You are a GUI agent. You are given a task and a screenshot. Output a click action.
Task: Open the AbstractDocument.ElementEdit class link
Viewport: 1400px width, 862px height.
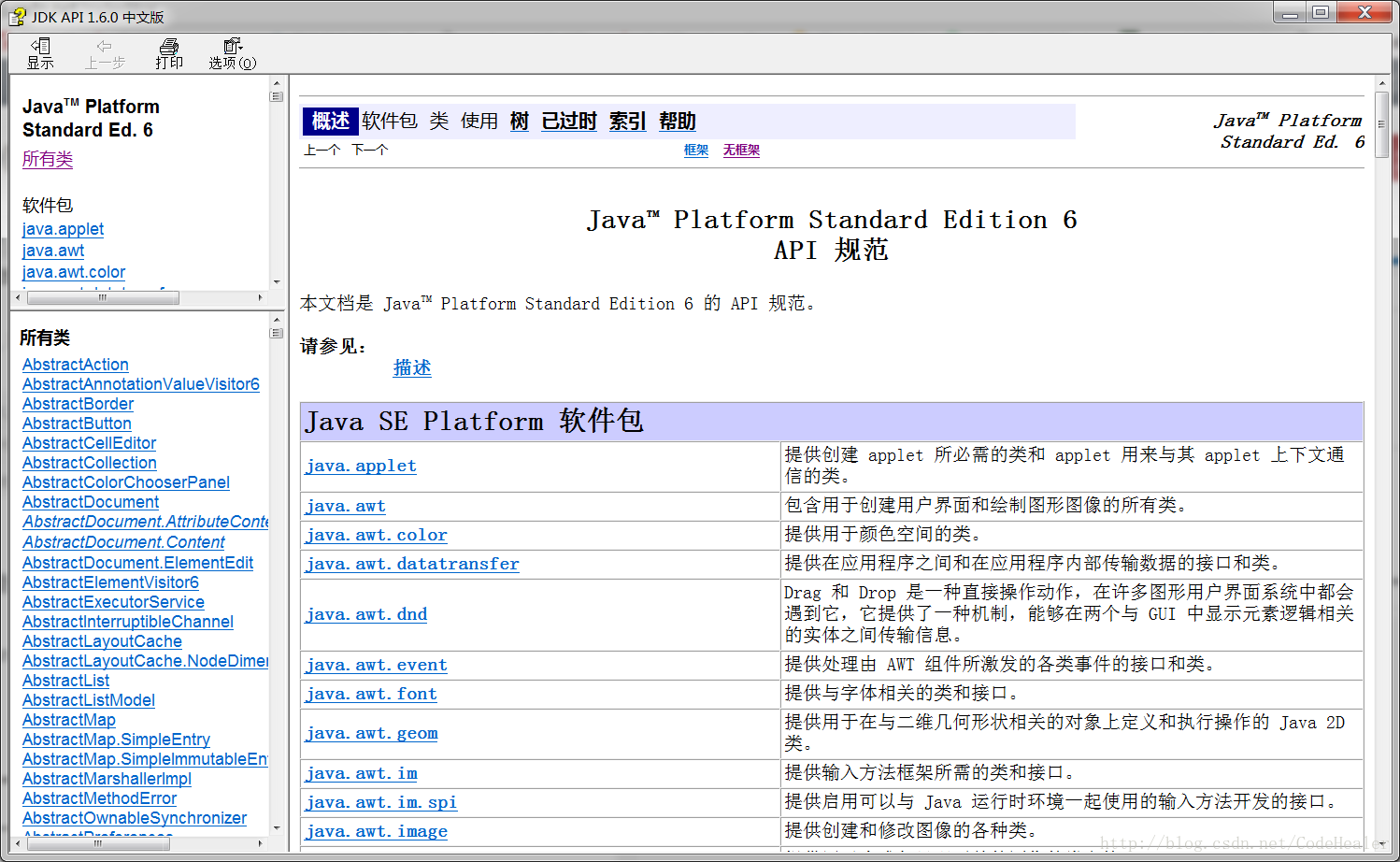[137, 563]
